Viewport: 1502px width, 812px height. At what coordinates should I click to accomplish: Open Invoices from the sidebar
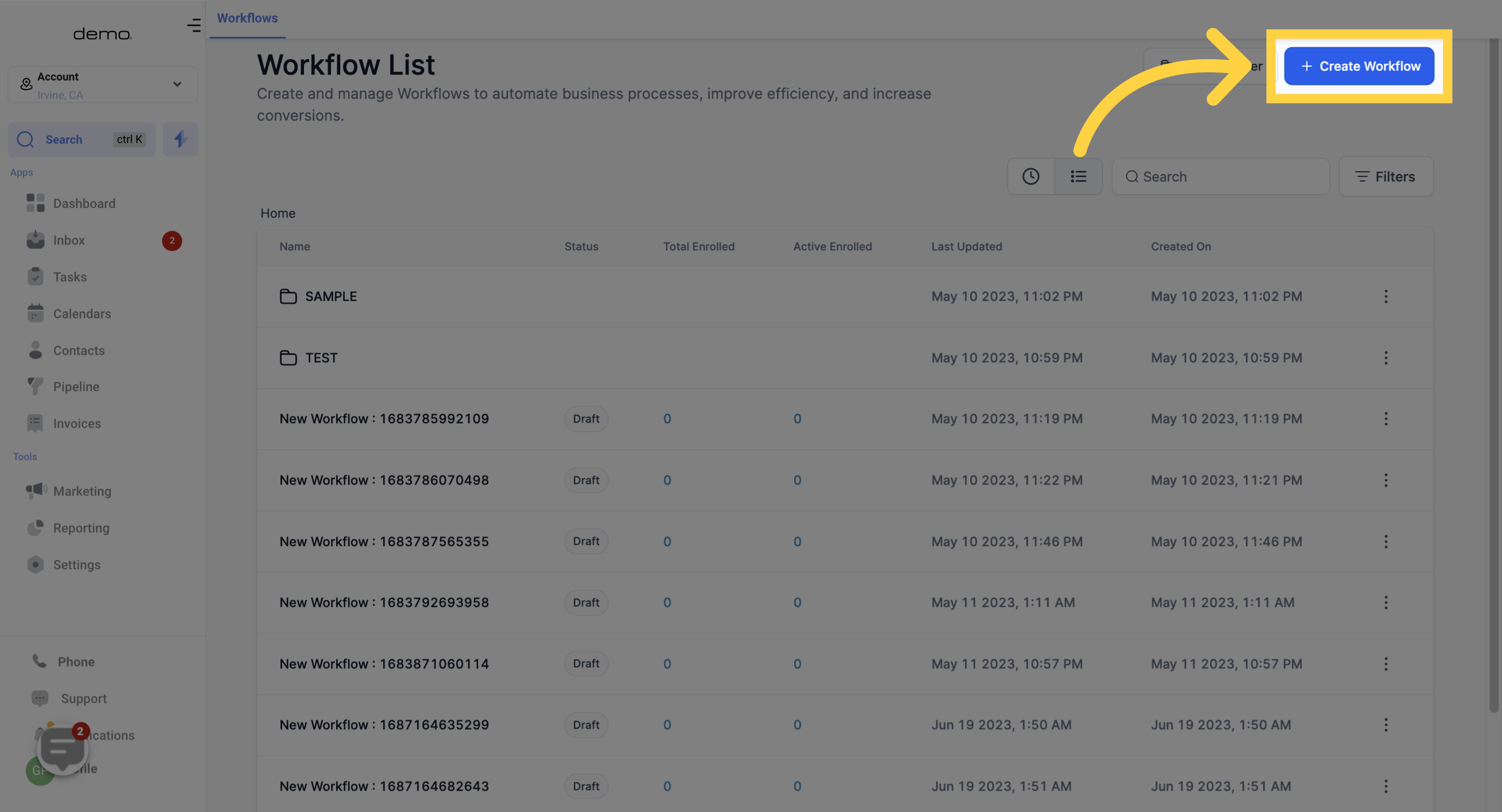tap(64, 423)
